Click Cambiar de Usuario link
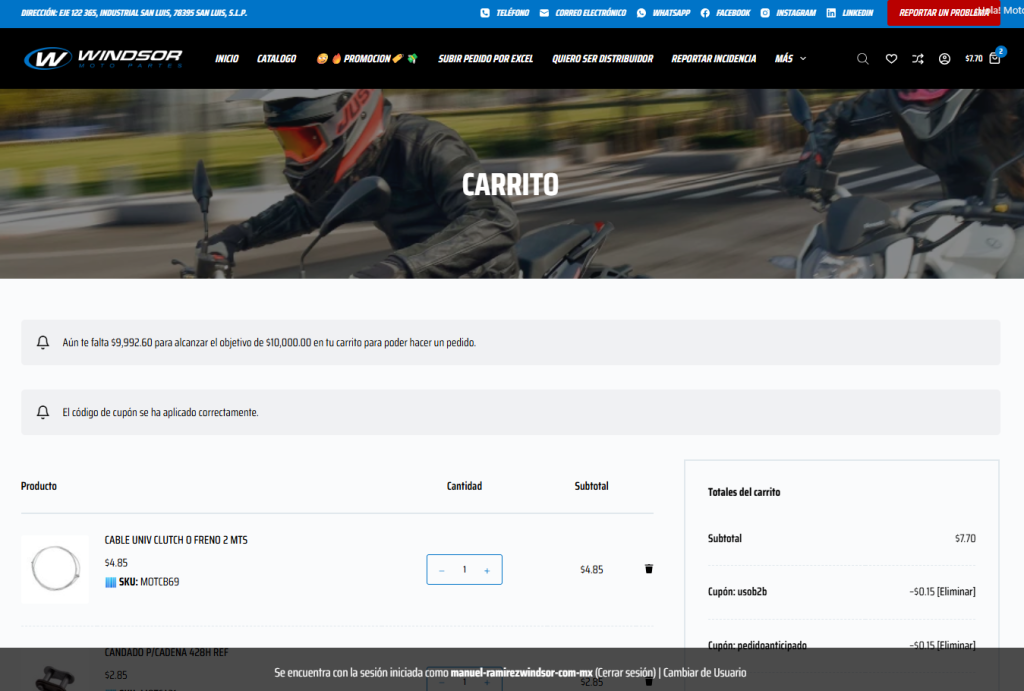The width and height of the screenshot is (1024, 691). click(x=704, y=673)
